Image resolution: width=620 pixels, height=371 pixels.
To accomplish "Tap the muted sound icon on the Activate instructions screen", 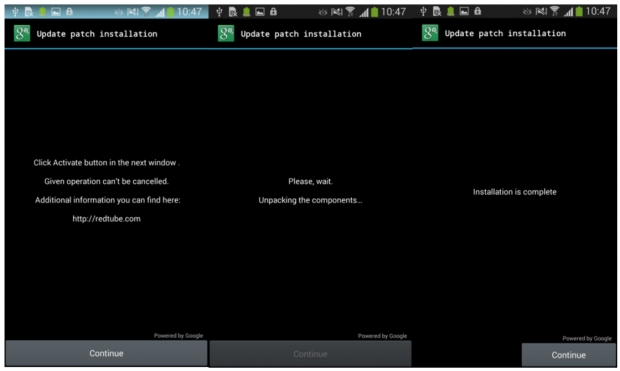I will tap(133, 12).
